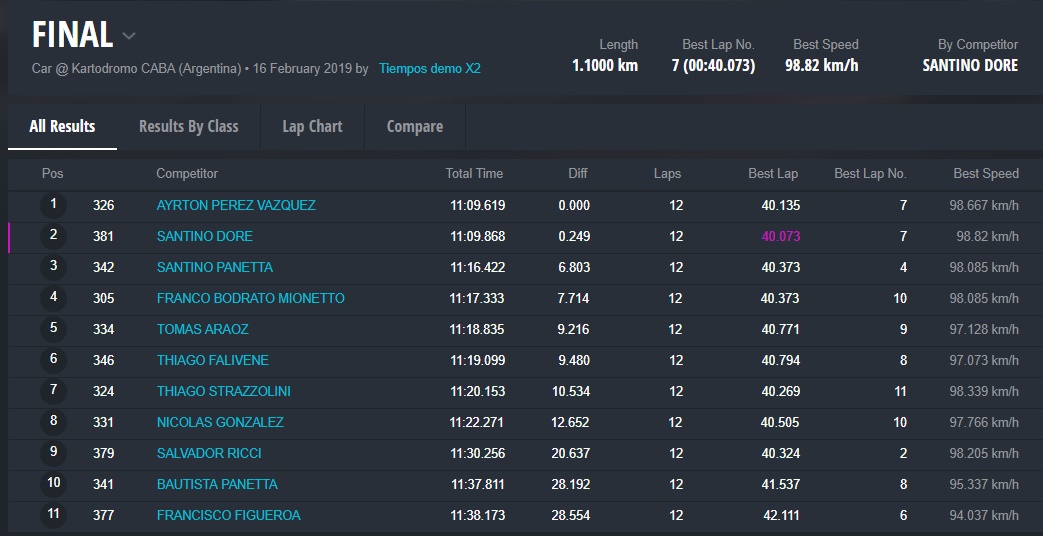Open THIAGO STRAZZOLINI competitor page
Viewport: 1043px width, 536px height.
coord(224,392)
